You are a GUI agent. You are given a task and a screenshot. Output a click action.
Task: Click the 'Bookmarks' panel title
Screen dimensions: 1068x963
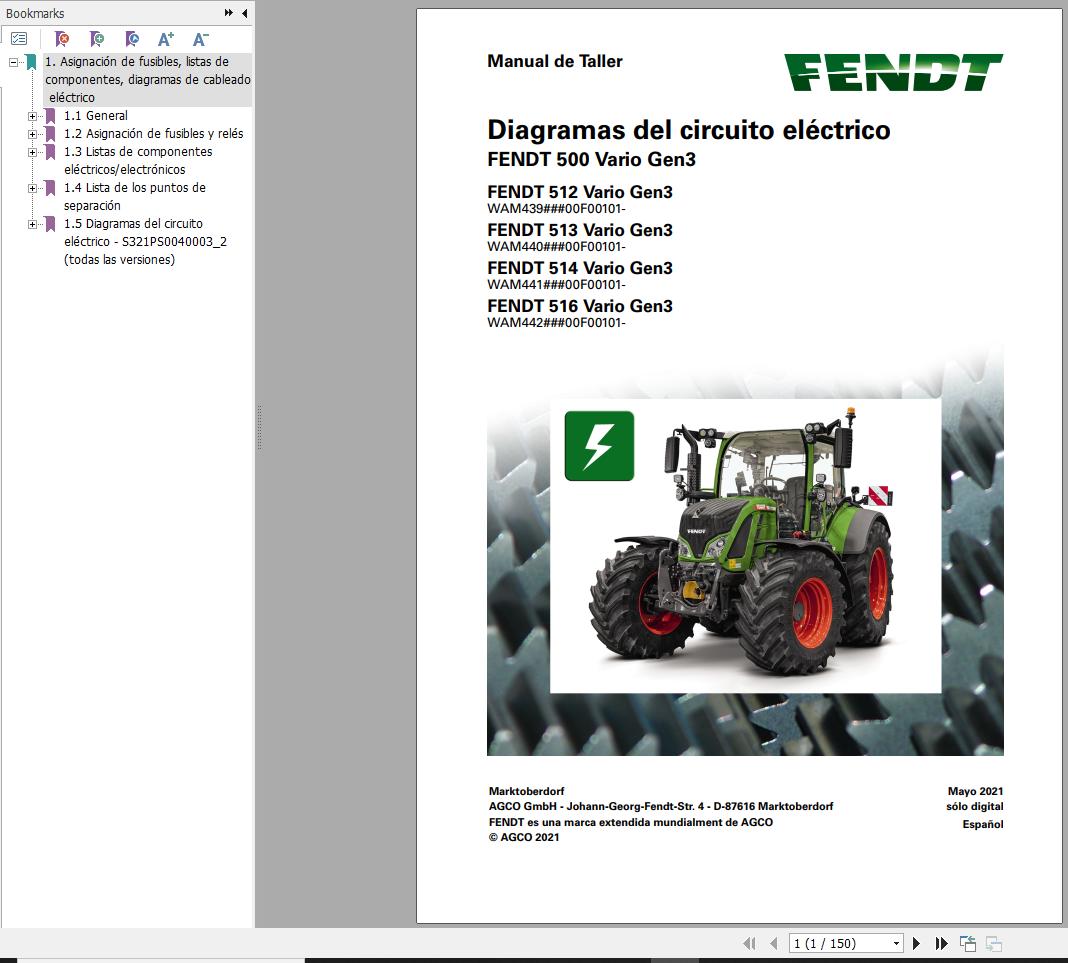click(35, 14)
